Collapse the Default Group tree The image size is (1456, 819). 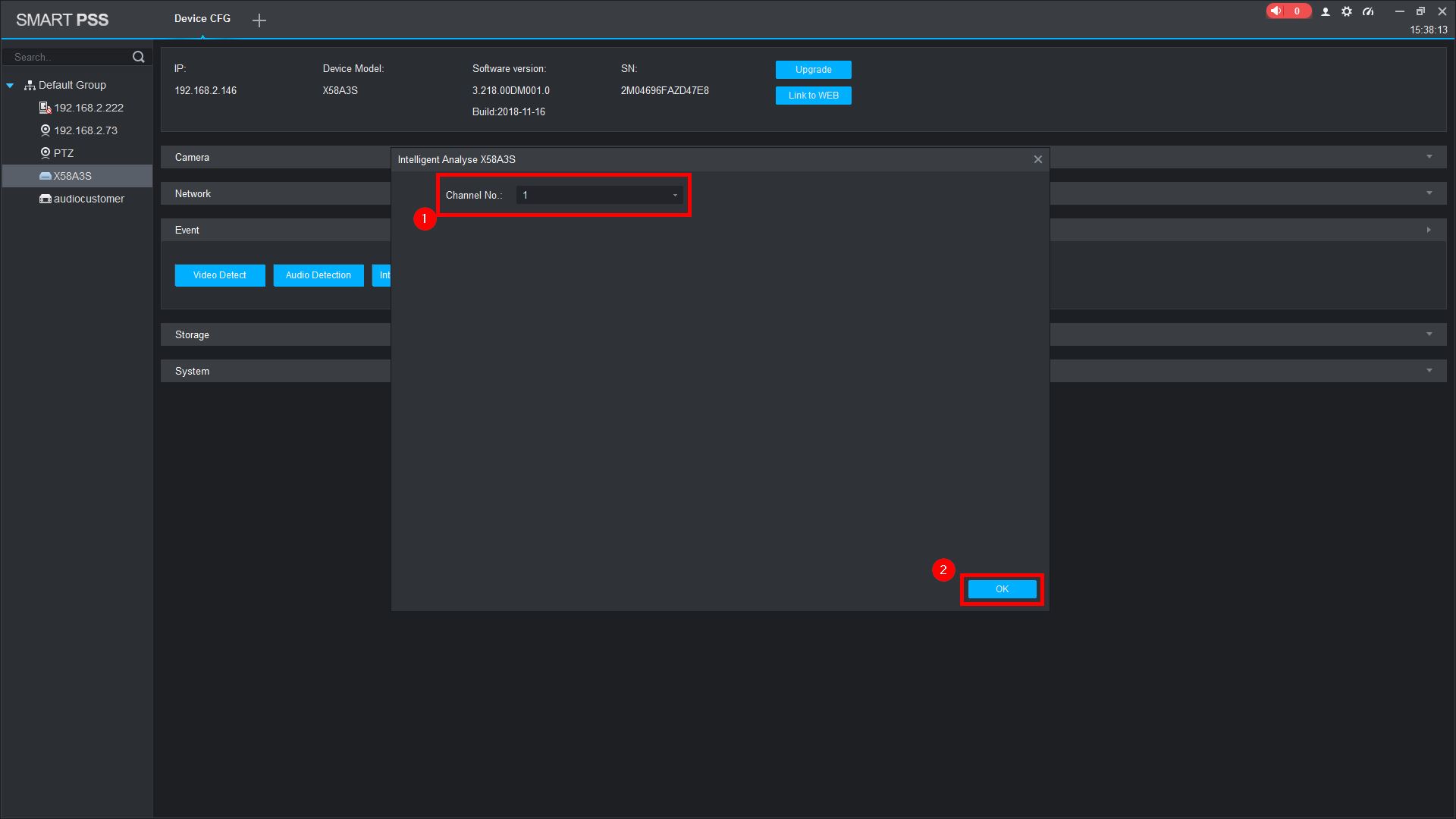click(10, 86)
